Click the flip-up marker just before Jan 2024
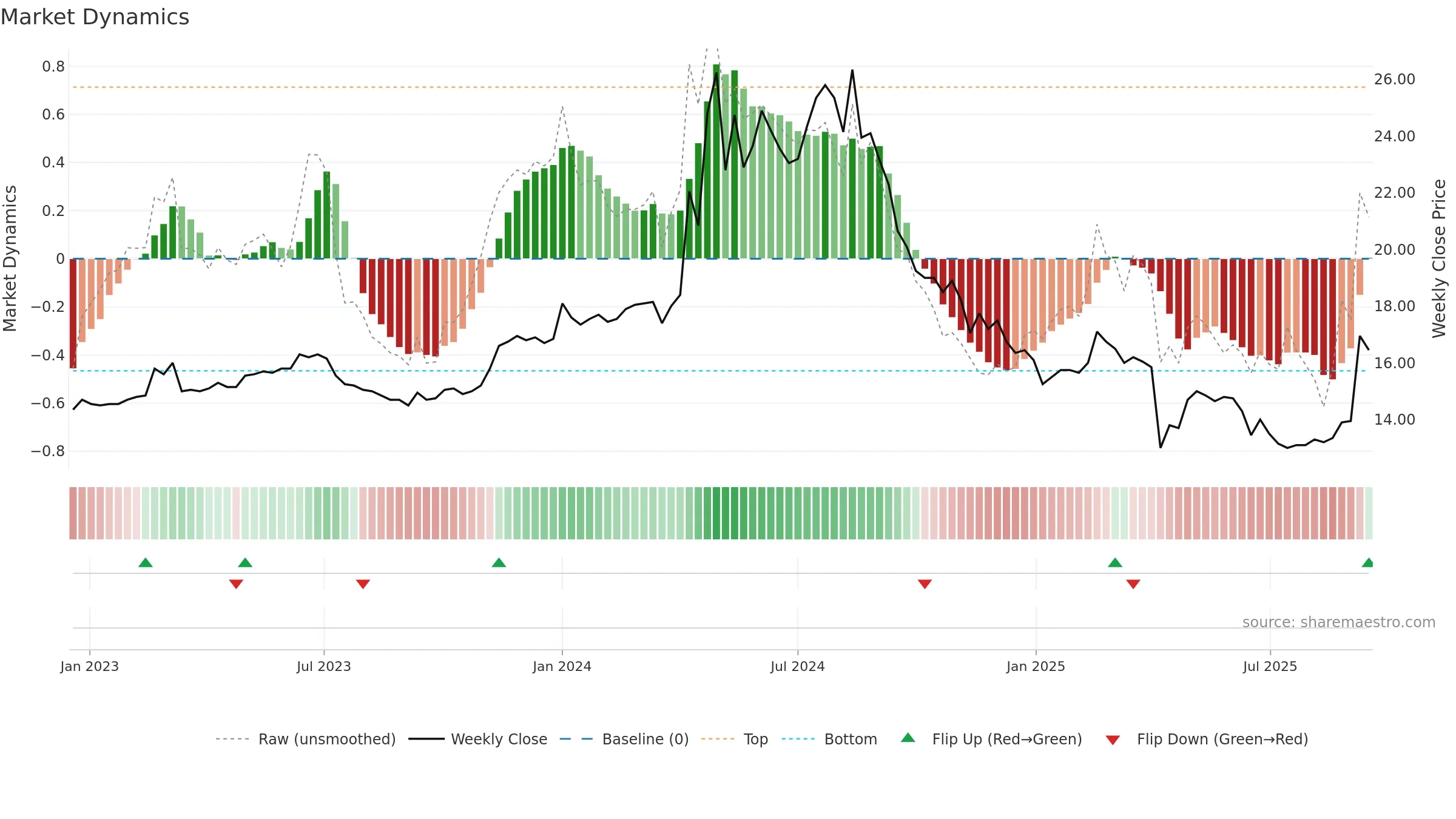The height and width of the screenshot is (819, 1456). pyautogui.click(x=499, y=562)
